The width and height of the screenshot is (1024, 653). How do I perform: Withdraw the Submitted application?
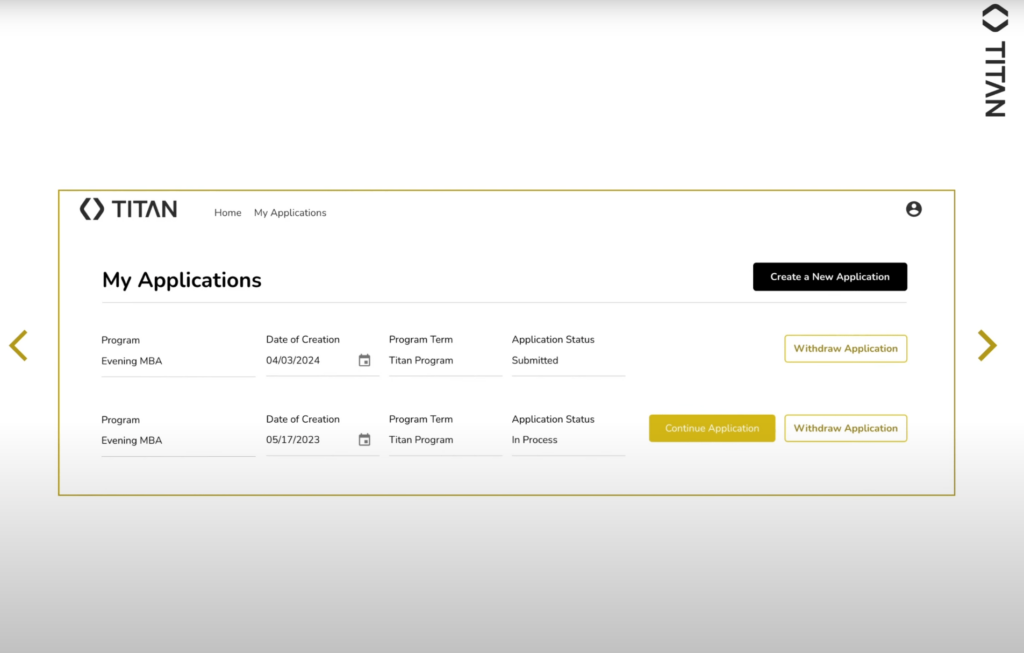[845, 349]
